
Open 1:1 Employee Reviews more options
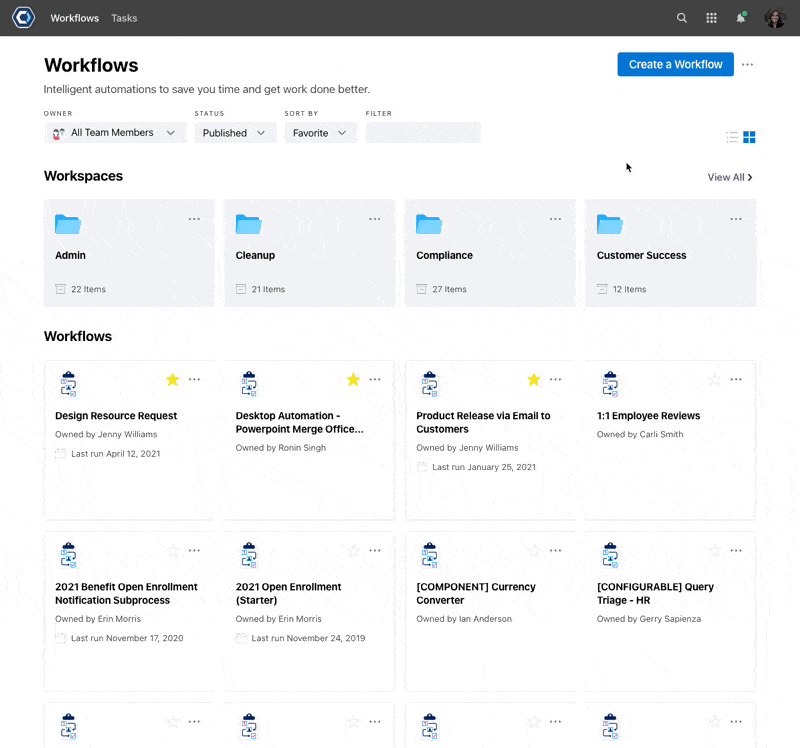(736, 379)
